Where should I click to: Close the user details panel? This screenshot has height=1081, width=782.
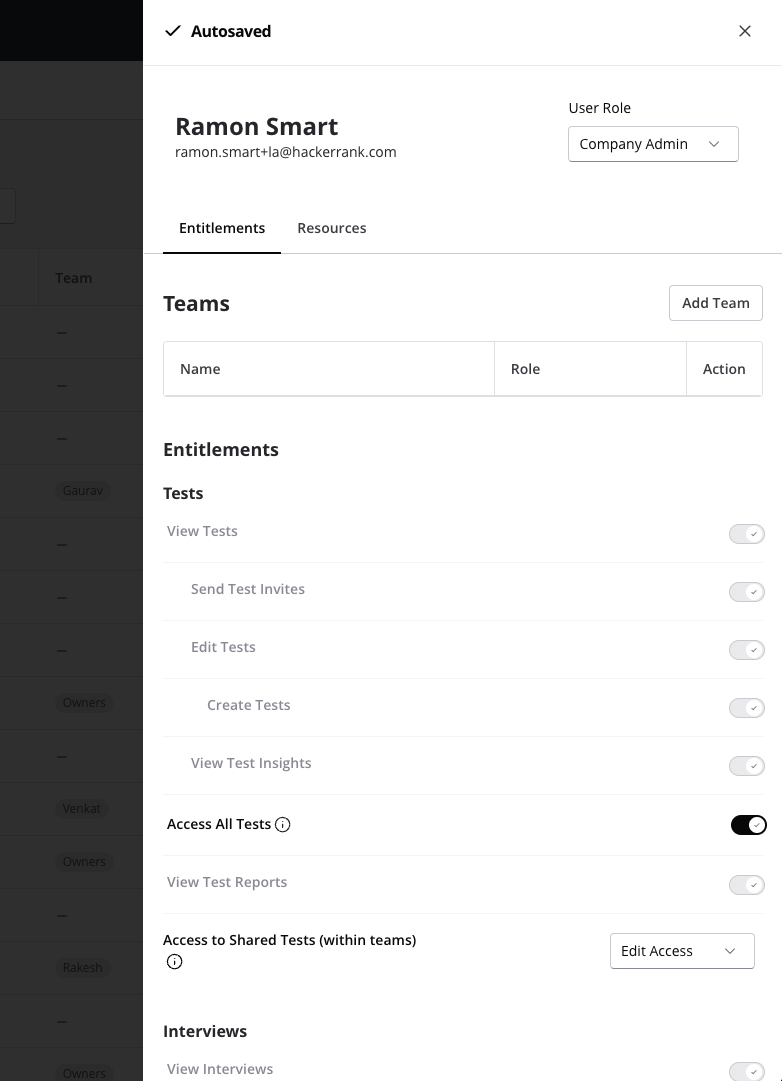click(x=745, y=31)
